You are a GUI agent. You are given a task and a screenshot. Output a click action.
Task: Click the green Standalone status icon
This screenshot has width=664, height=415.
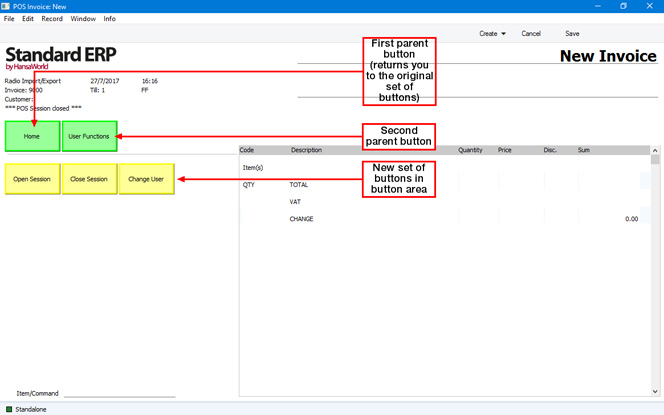click(9, 409)
